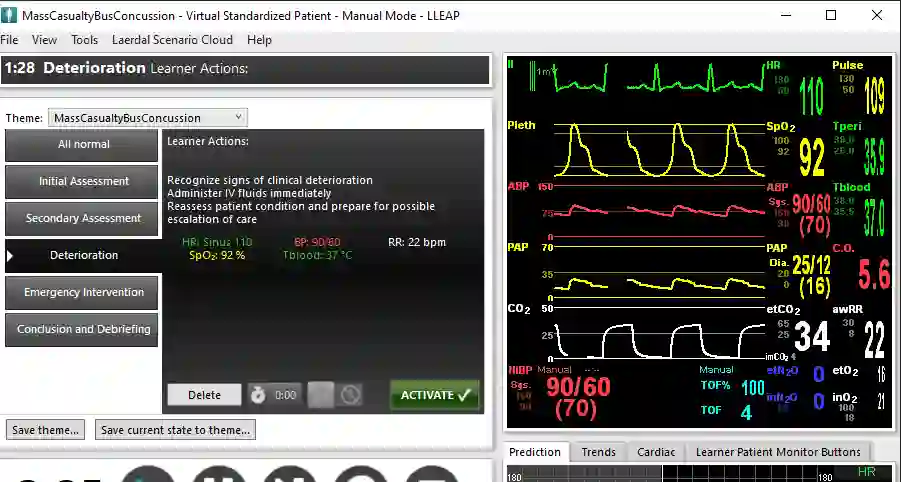Click the white CO2 capnography waveform
This screenshot has width=901, height=482.
pyautogui.click(x=659, y=340)
